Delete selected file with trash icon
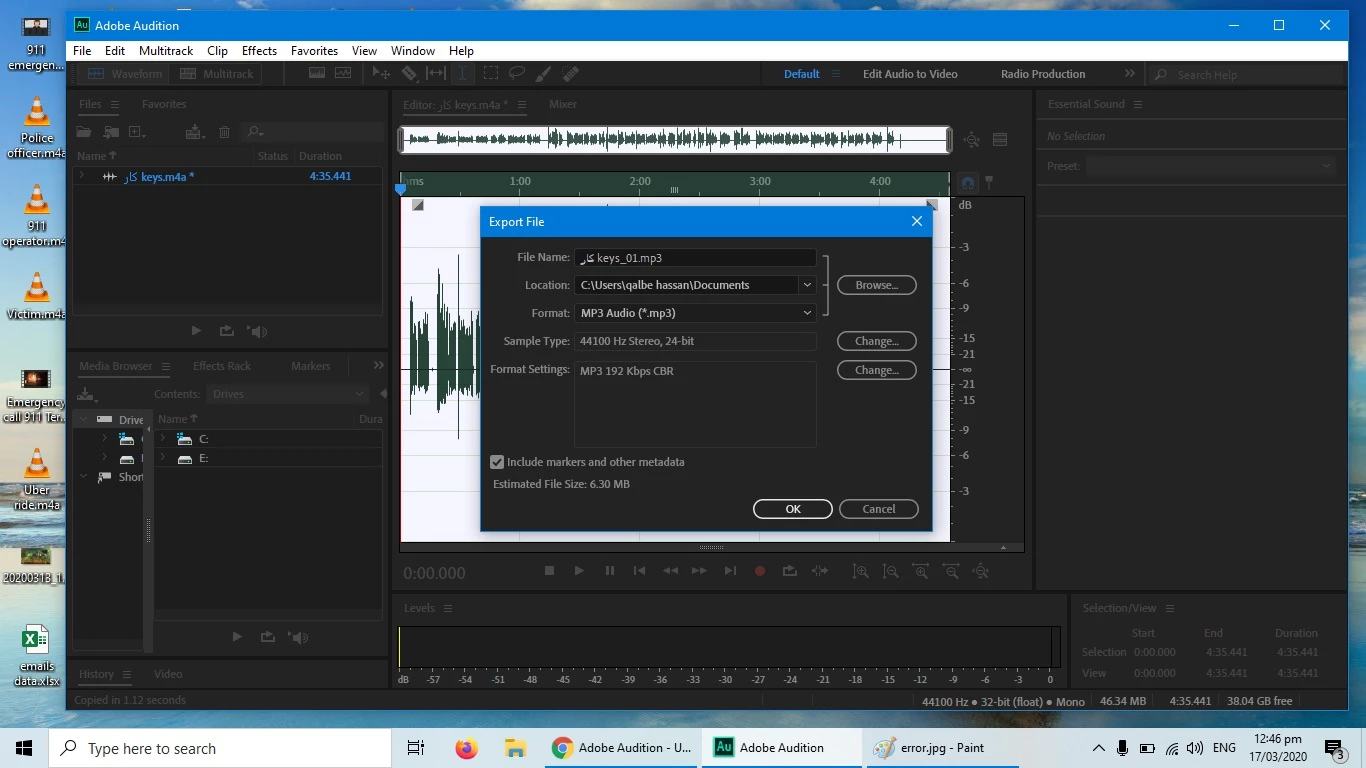 224,132
